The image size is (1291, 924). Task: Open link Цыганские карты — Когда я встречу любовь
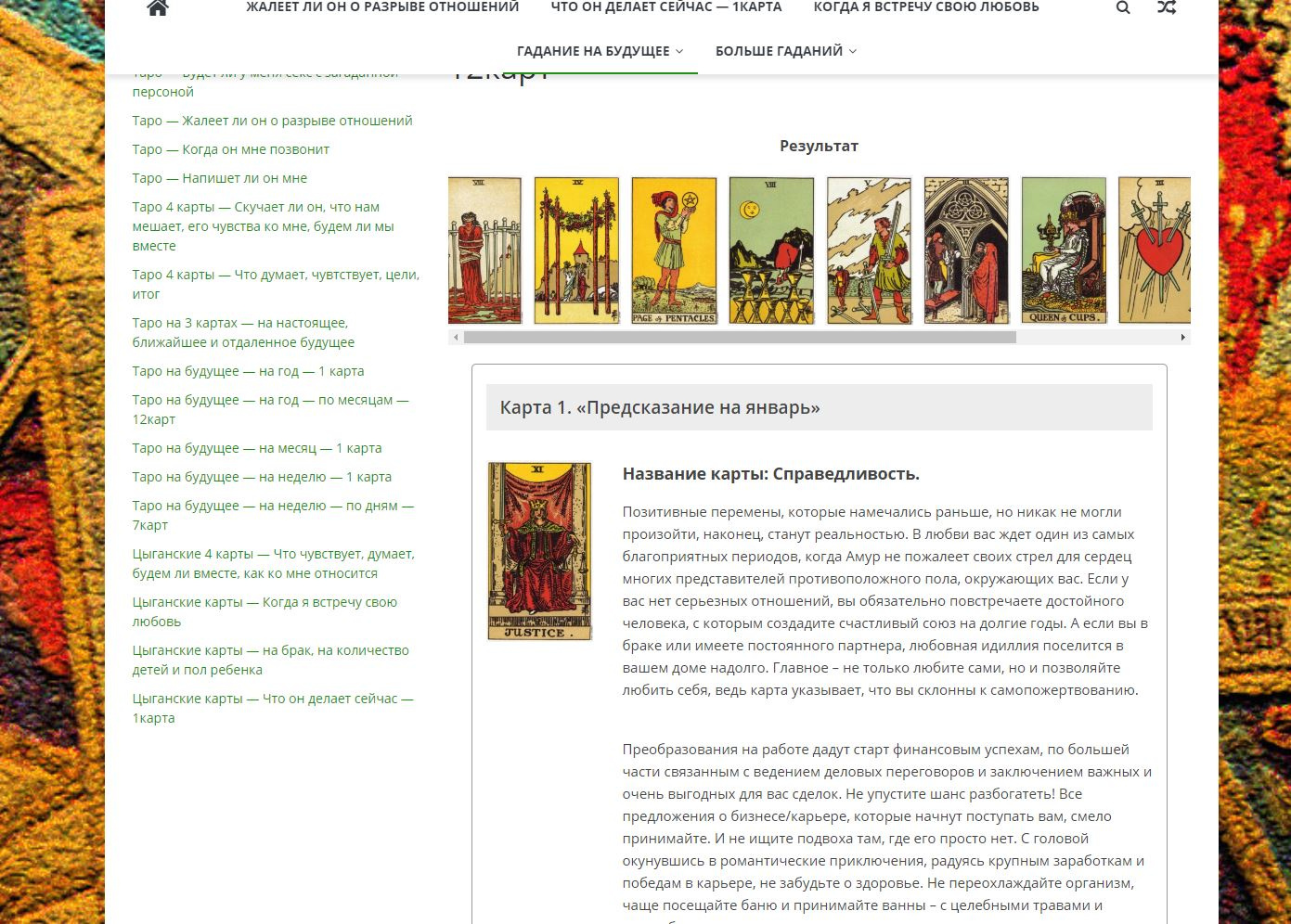click(x=265, y=611)
